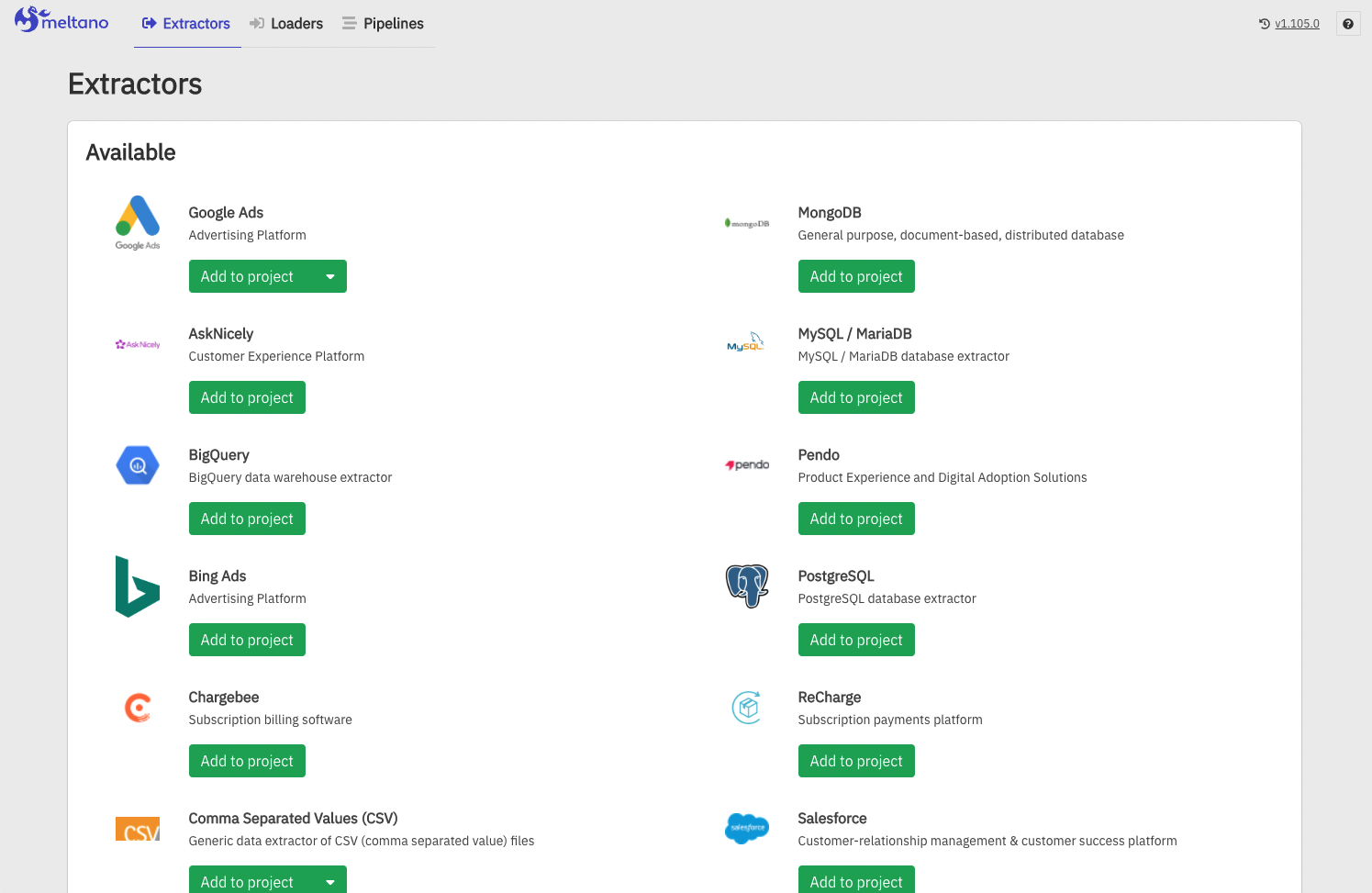Click the Bing Ads logo
Screen dimensions: 1372x893
(x=138, y=586)
